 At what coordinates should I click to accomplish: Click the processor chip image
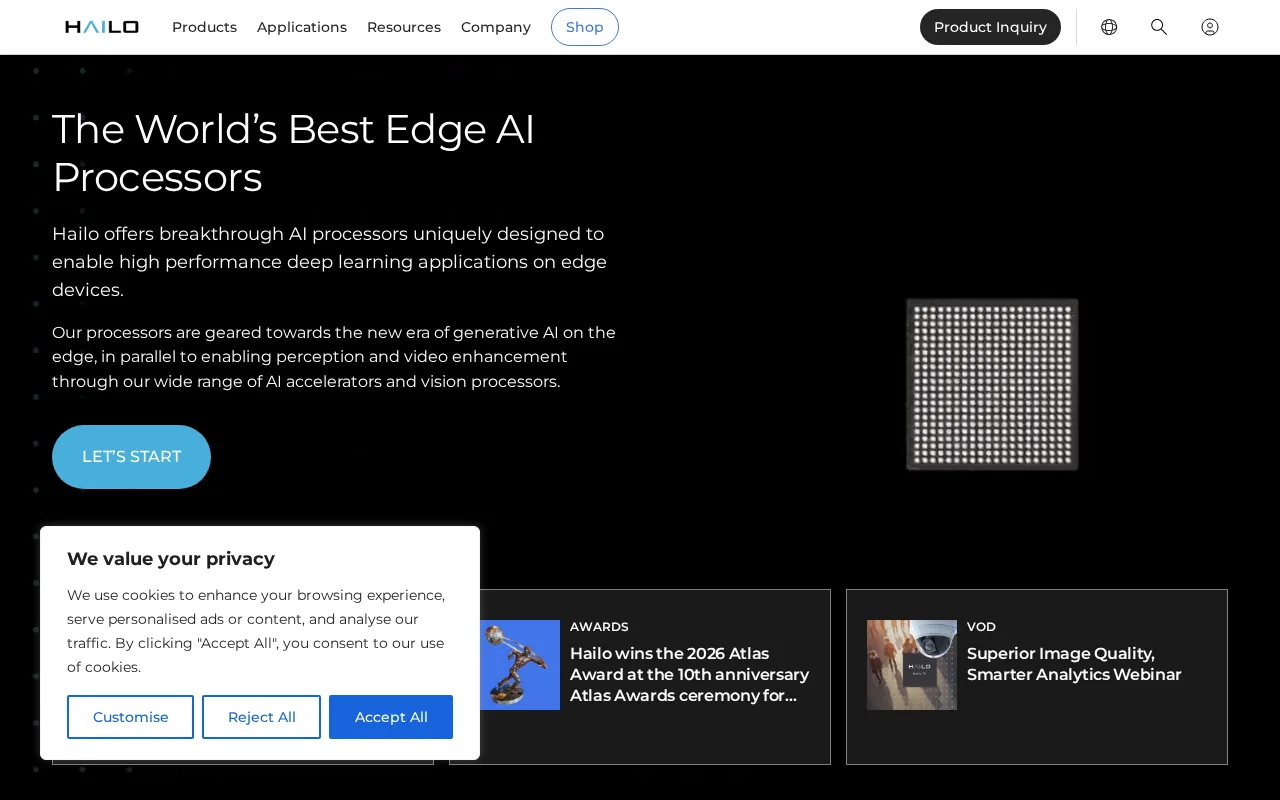pos(992,384)
